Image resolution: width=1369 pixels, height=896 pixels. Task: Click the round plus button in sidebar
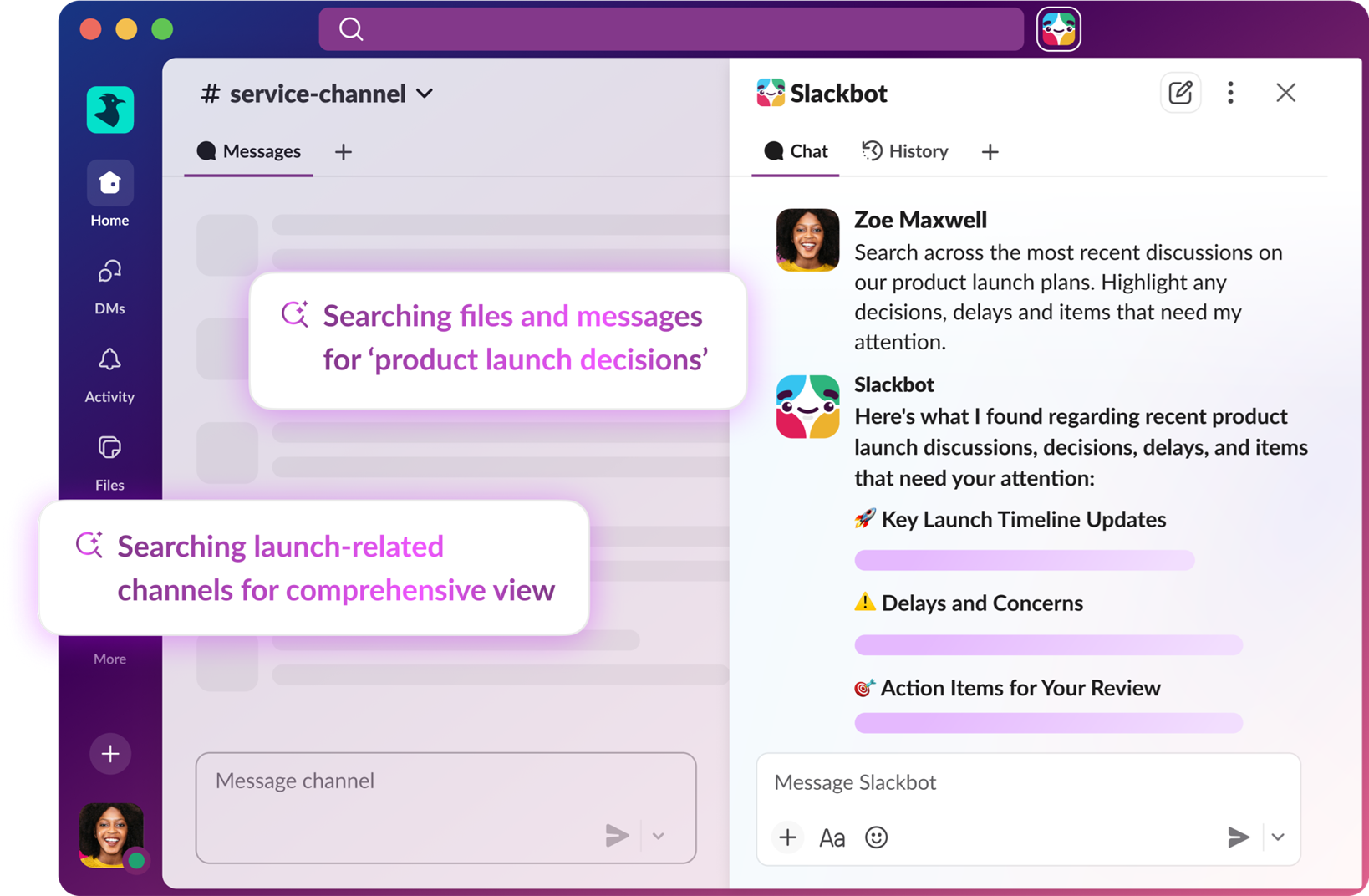pyautogui.click(x=109, y=754)
